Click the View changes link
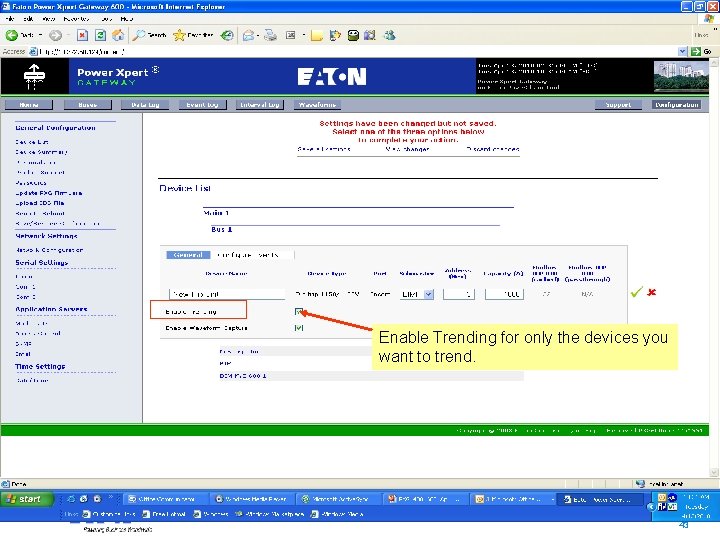Viewport: 720px width, 540px height. tap(407, 149)
